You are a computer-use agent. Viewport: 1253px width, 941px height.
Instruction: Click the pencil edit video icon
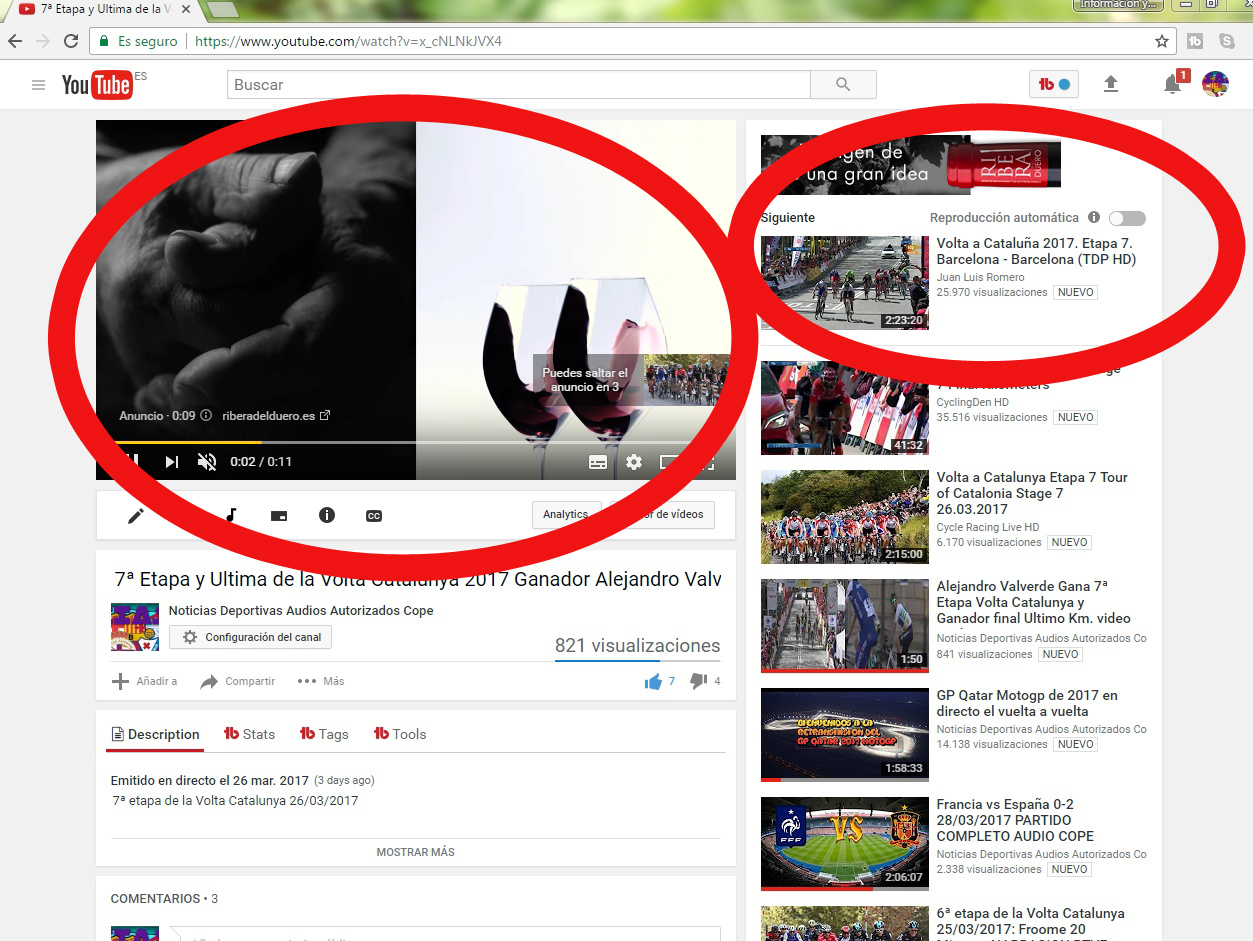coord(136,516)
